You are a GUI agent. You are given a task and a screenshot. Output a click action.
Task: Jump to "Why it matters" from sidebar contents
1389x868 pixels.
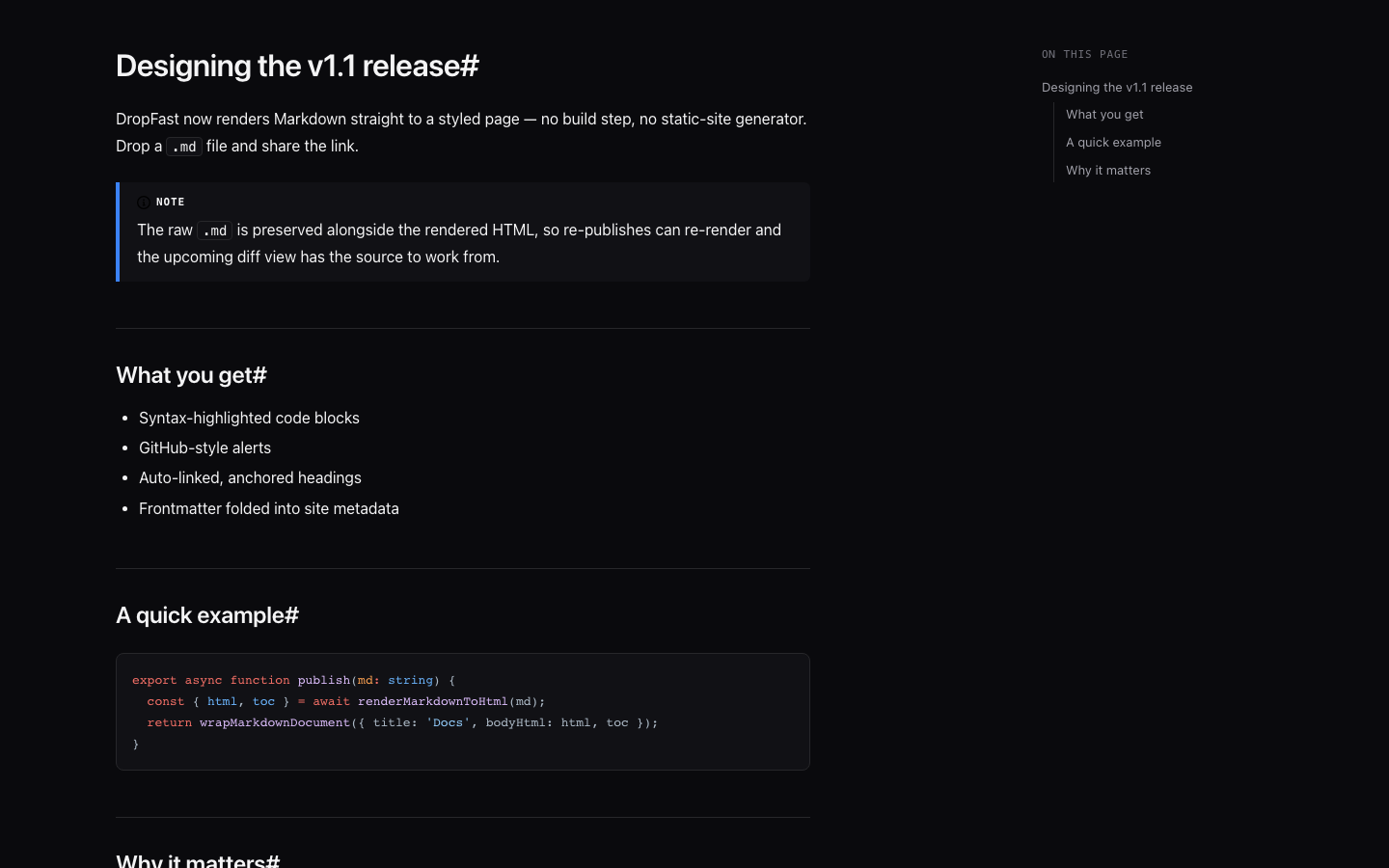pos(1108,171)
